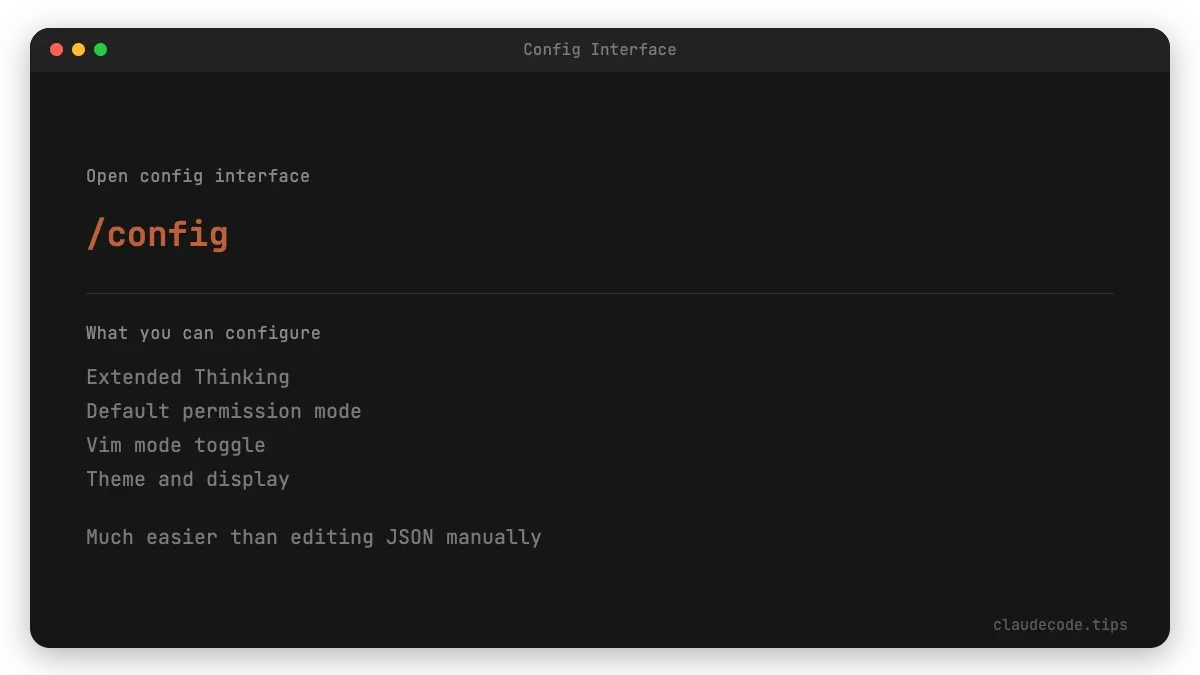
Task: Select the Default permission mode entry
Action: (x=224, y=411)
